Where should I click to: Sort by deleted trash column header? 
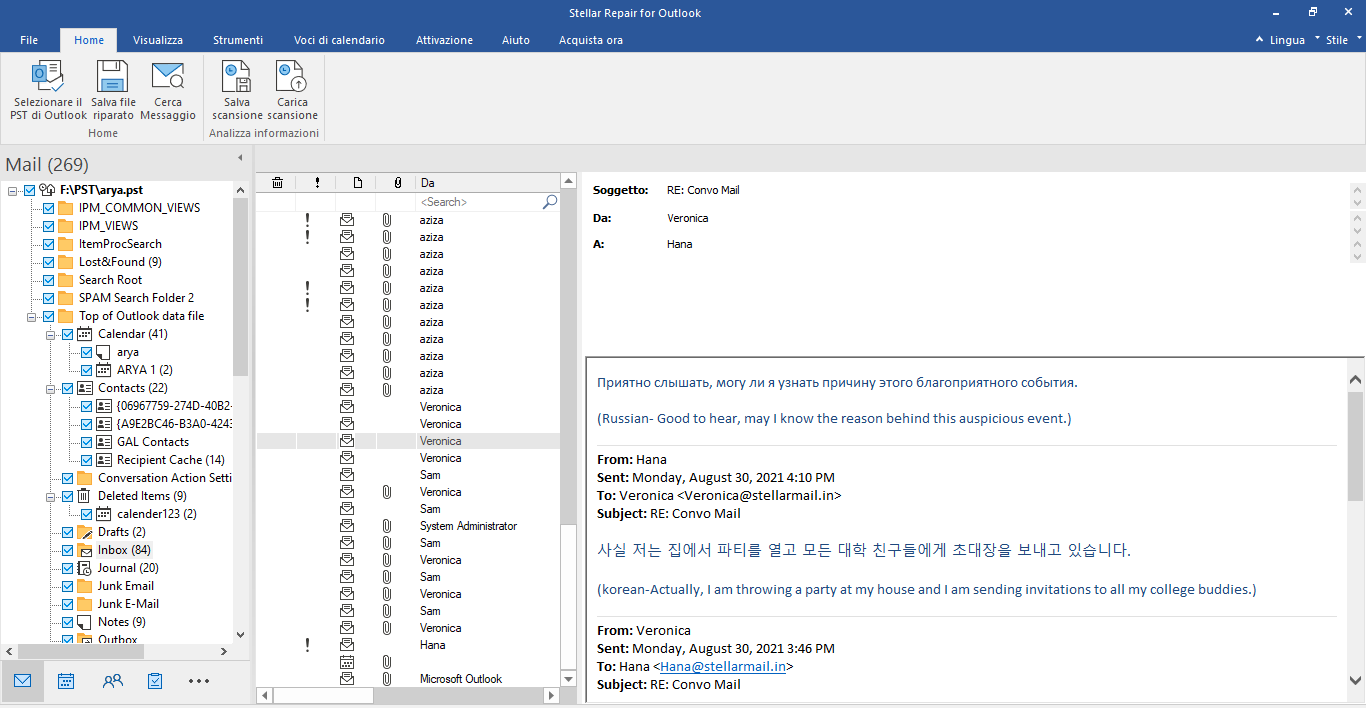(x=277, y=182)
